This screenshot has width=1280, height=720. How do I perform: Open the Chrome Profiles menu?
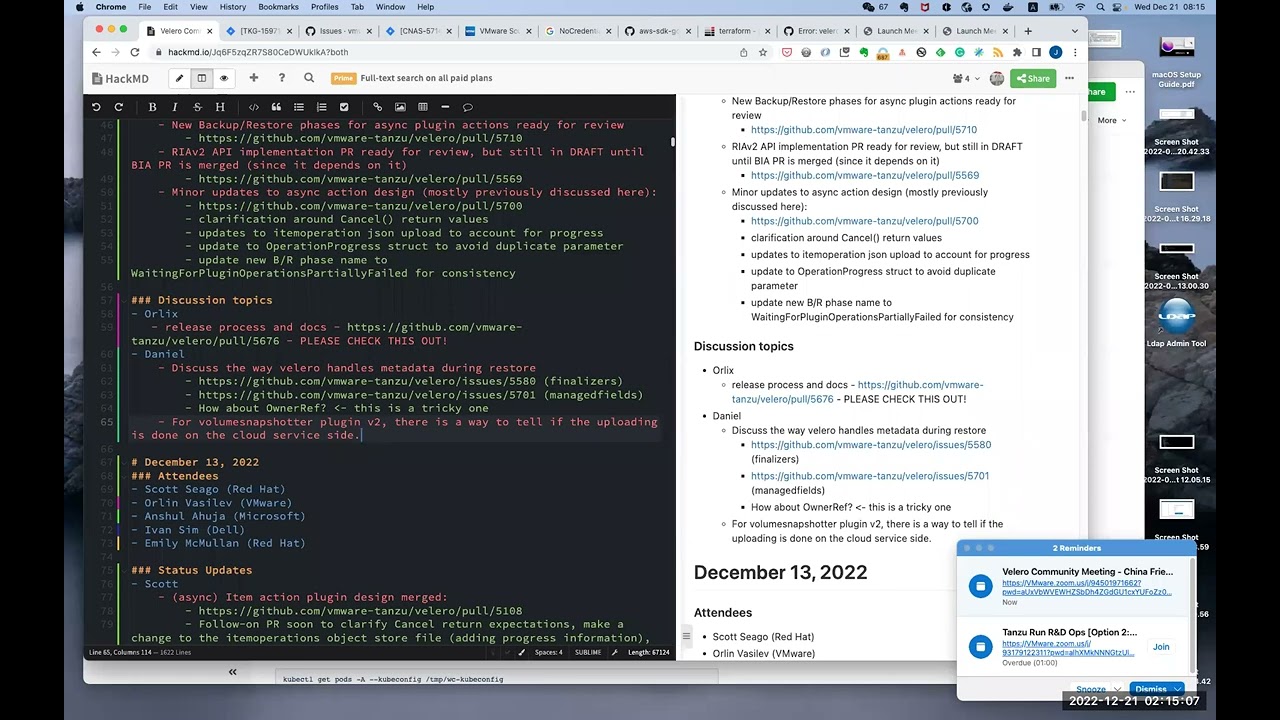(324, 7)
